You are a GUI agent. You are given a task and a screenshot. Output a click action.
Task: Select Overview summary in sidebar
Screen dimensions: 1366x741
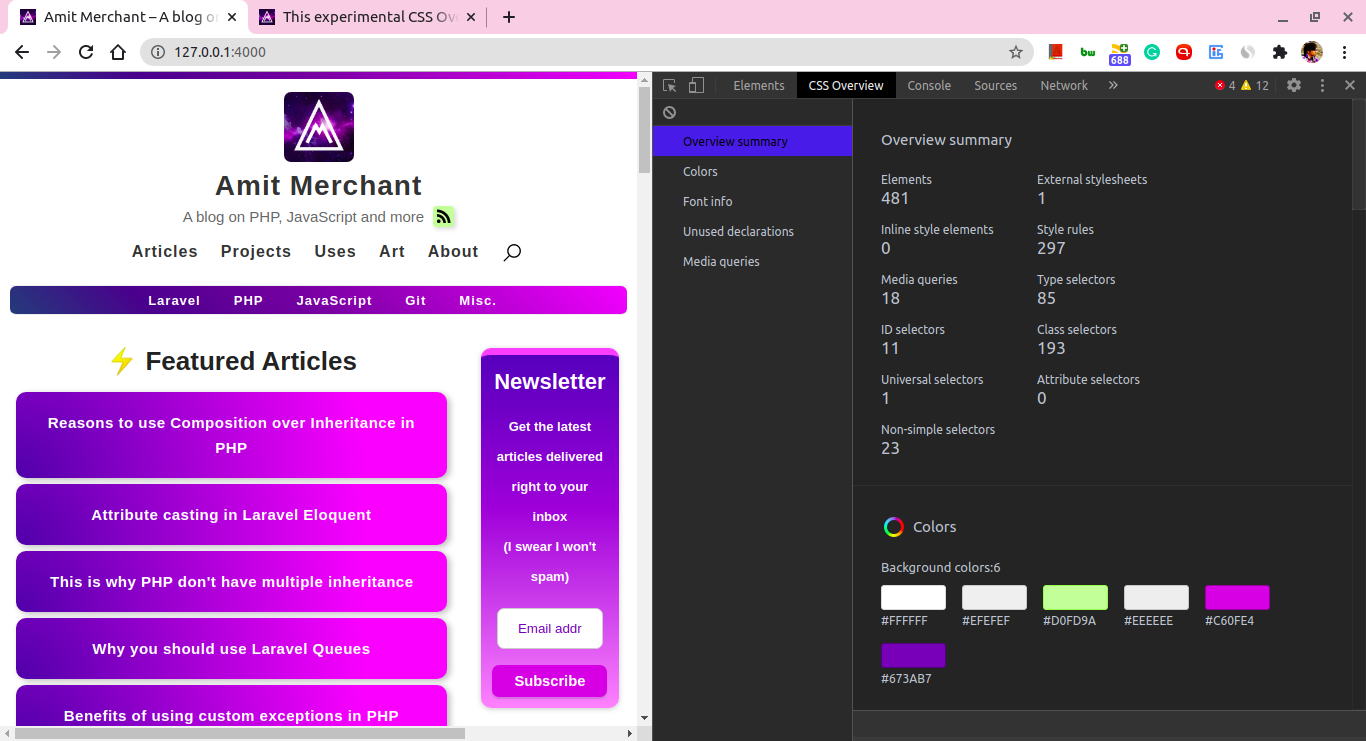[x=752, y=141]
